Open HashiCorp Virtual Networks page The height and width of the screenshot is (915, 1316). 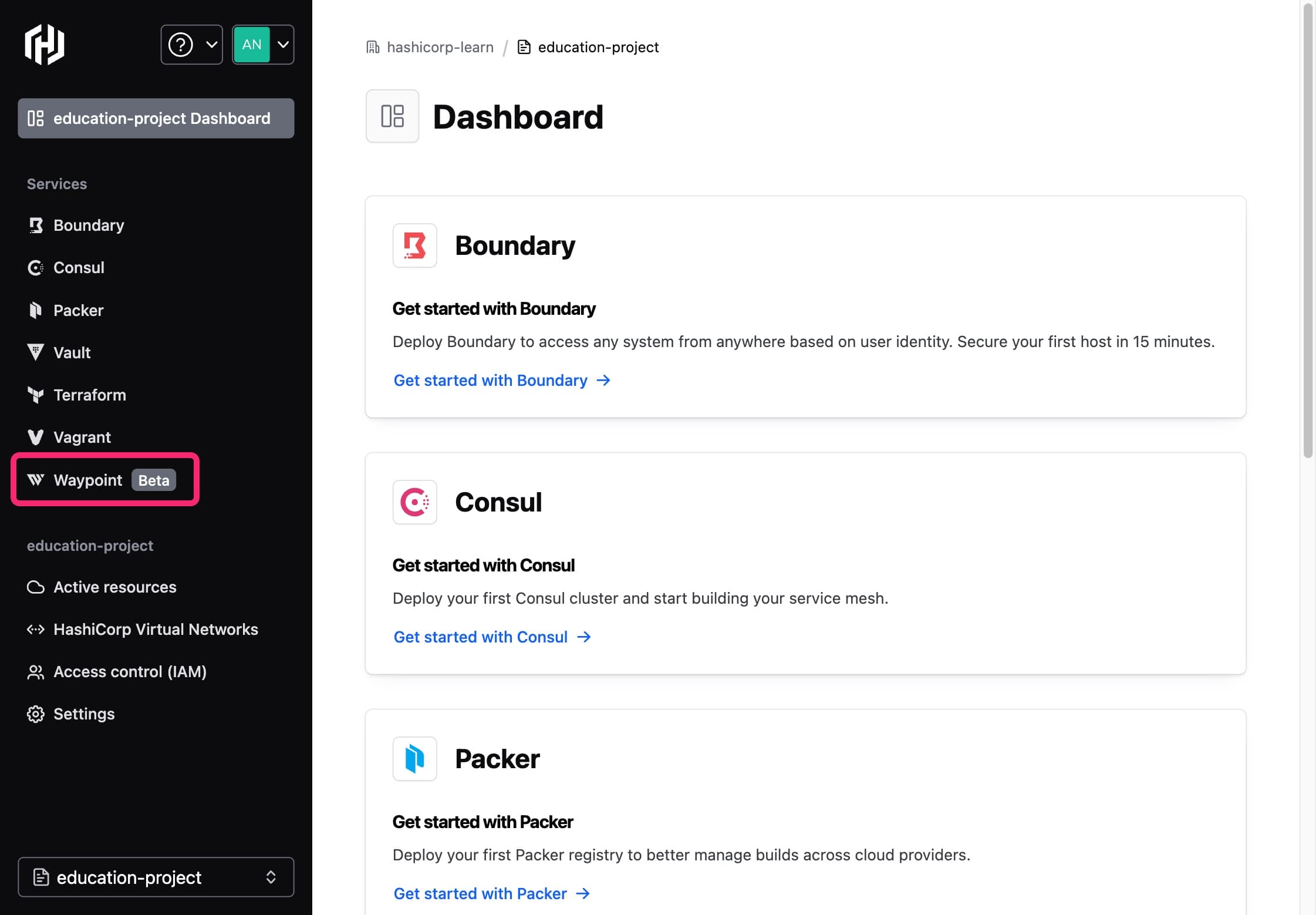point(156,629)
